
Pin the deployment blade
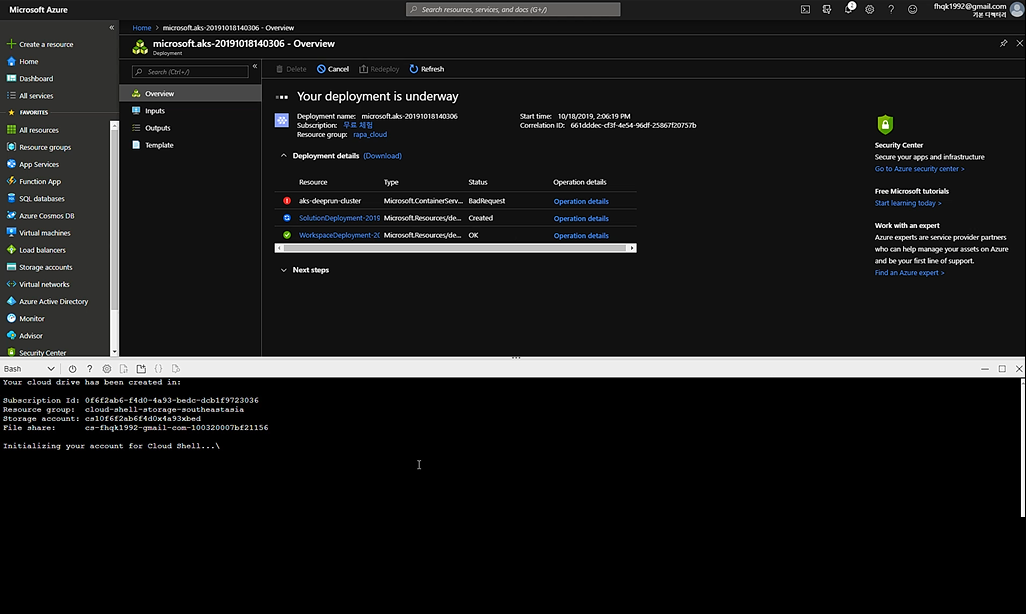1004,43
